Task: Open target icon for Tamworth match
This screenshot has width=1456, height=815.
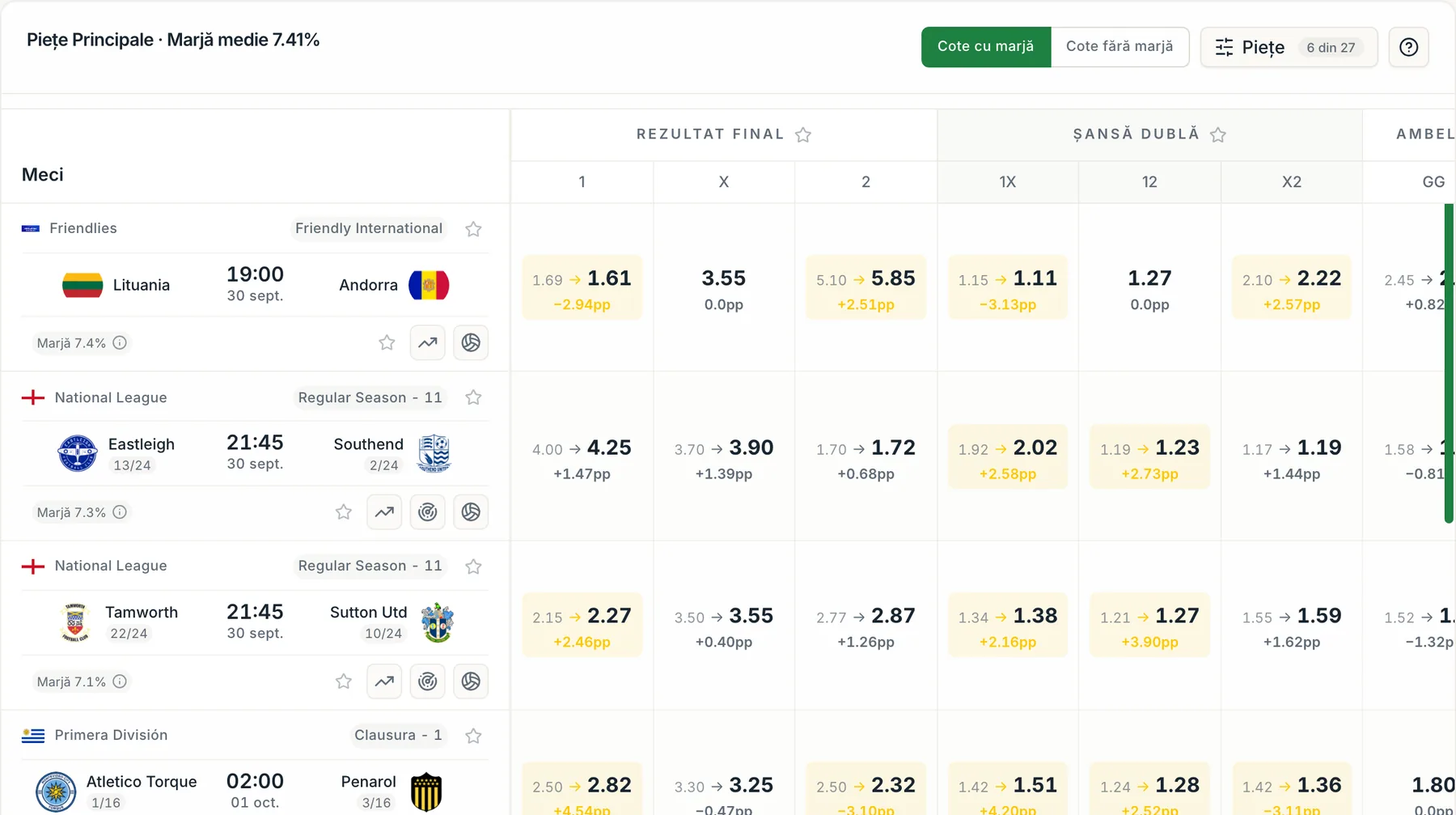Action: 427,681
